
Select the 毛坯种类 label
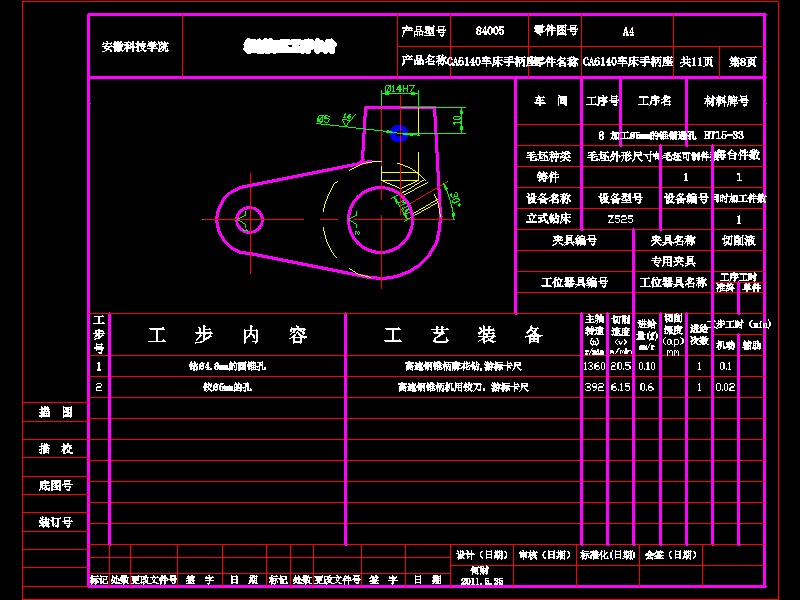click(548, 156)
